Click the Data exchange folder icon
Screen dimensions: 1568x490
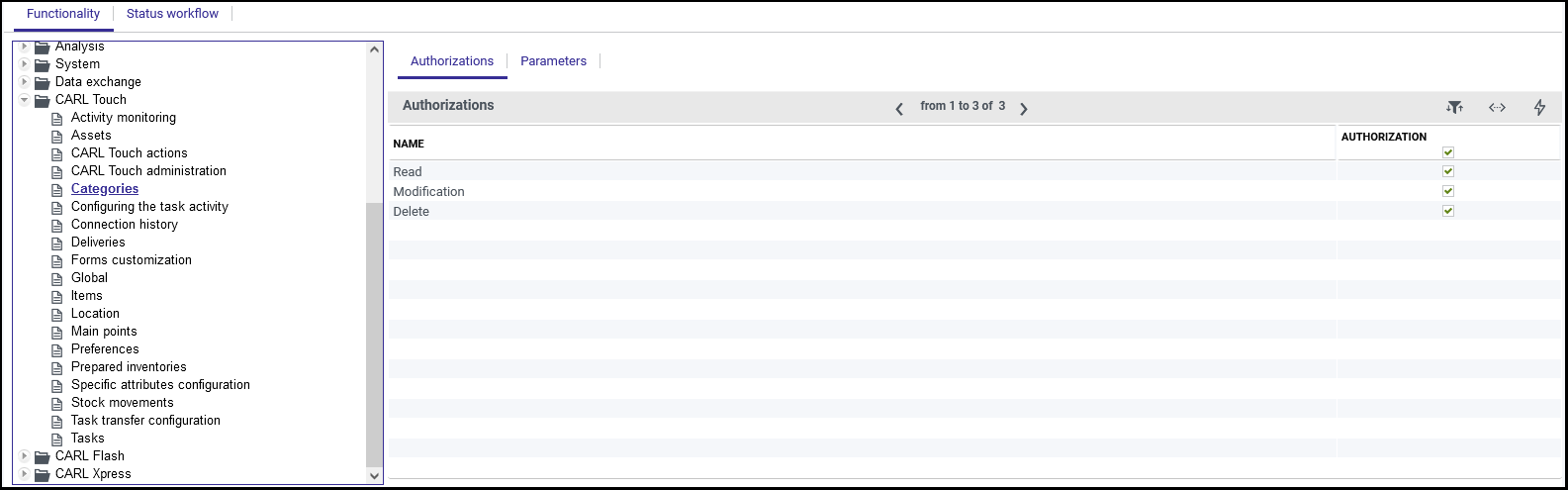point(42,82)
